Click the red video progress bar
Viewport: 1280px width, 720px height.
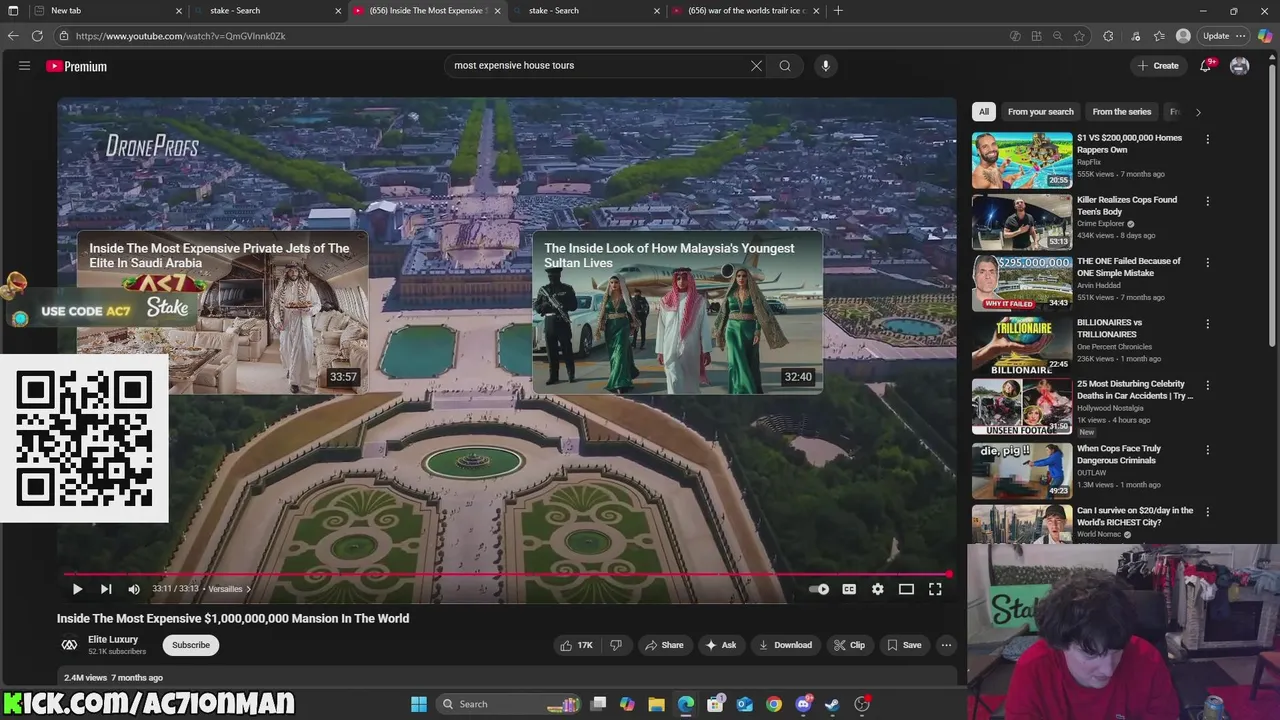point(506,575)
